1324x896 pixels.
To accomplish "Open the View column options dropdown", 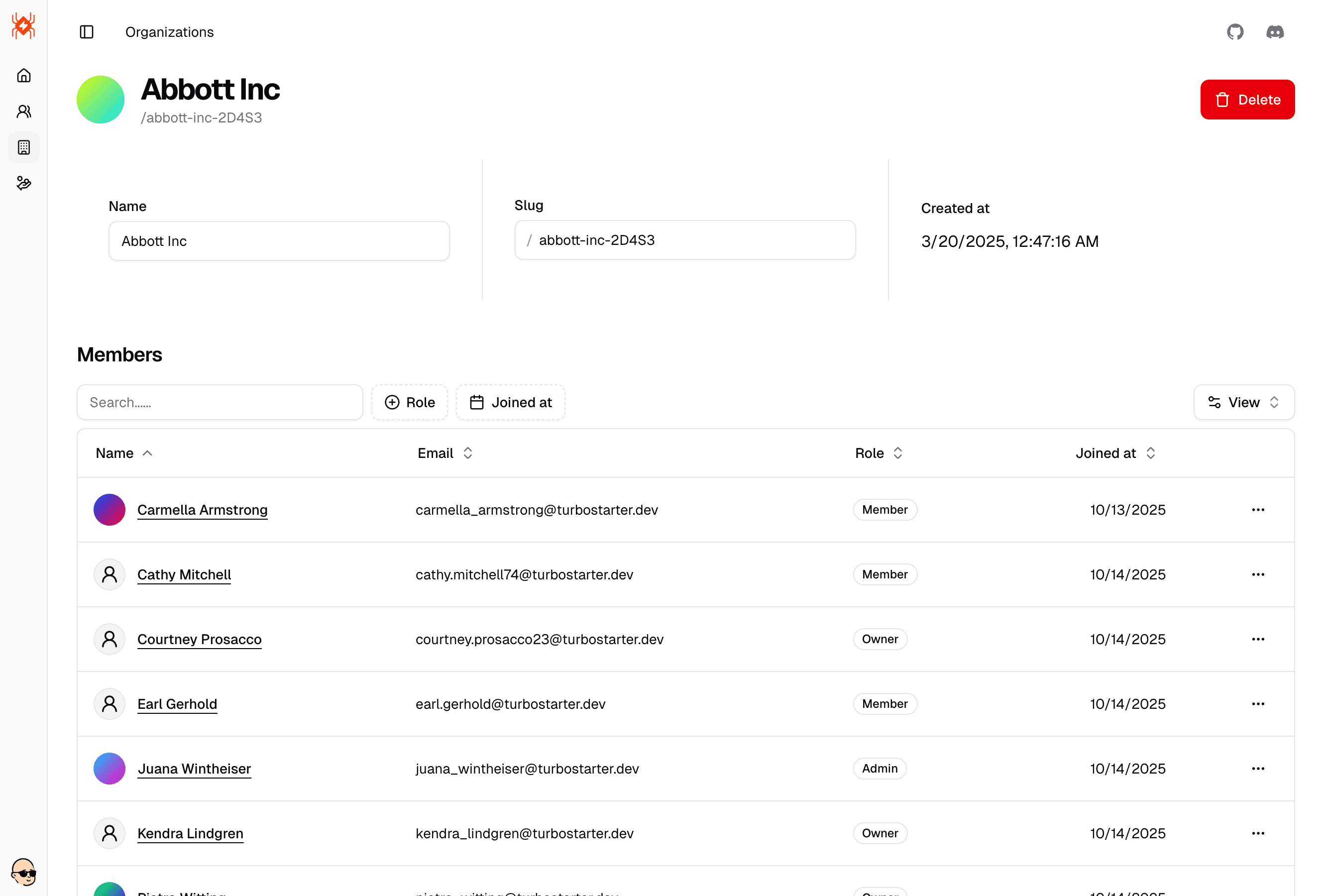I will pos(1244,403).
